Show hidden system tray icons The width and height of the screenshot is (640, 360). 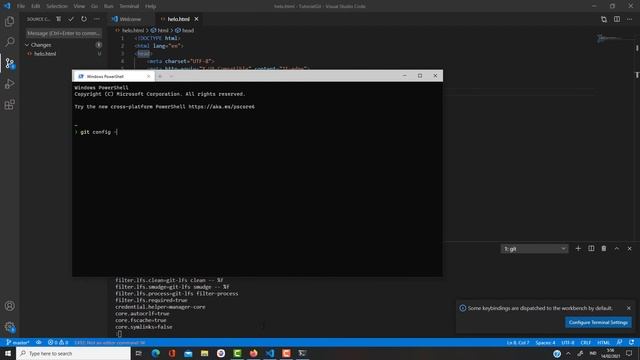click(568, 353)
